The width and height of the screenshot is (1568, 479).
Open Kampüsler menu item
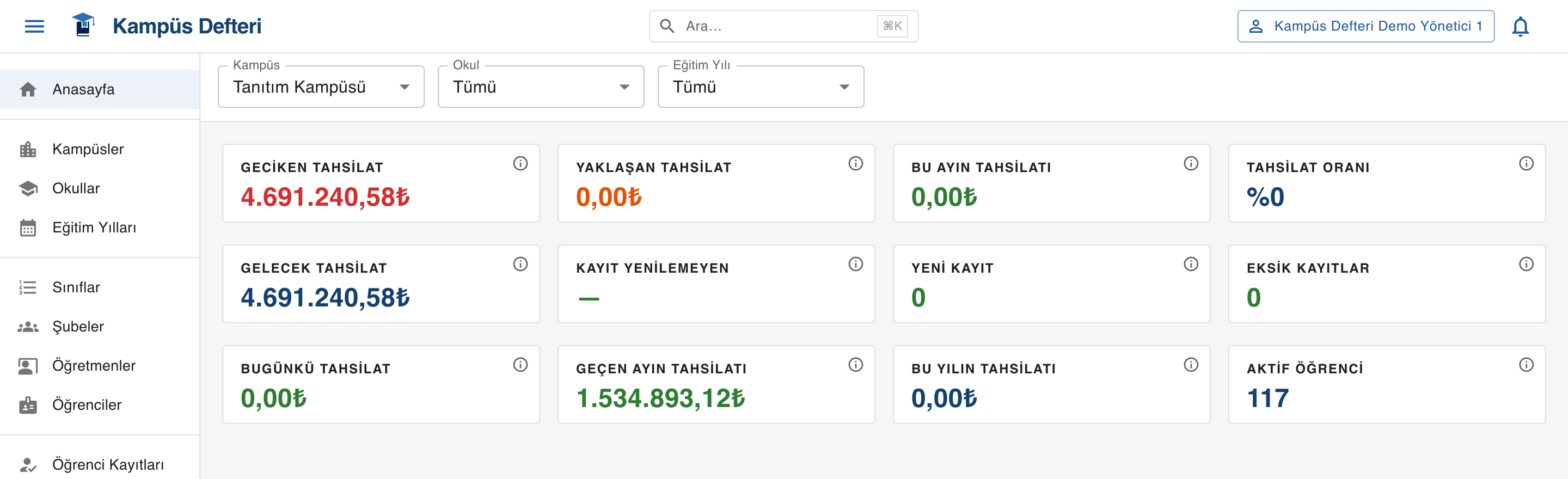point(100,149)
